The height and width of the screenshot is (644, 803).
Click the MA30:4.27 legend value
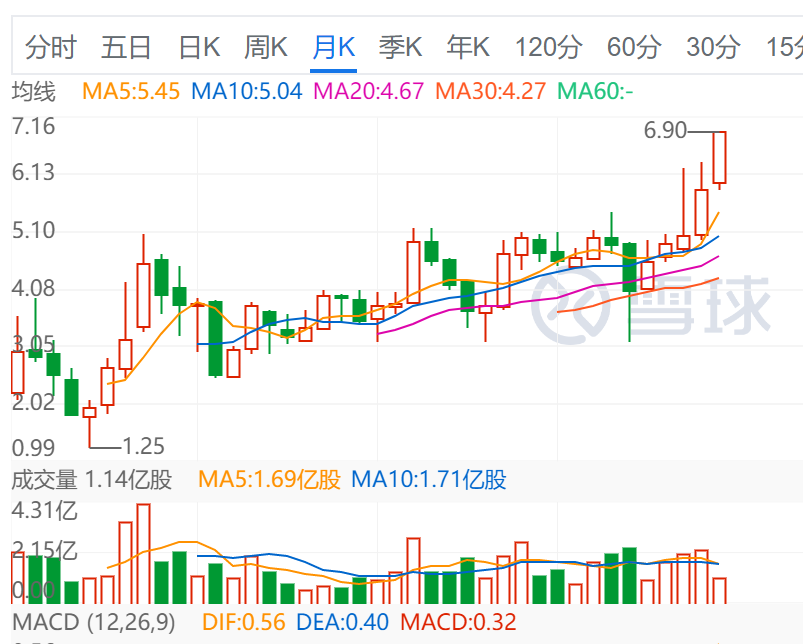pyautogui.click(x=490, y=92)
